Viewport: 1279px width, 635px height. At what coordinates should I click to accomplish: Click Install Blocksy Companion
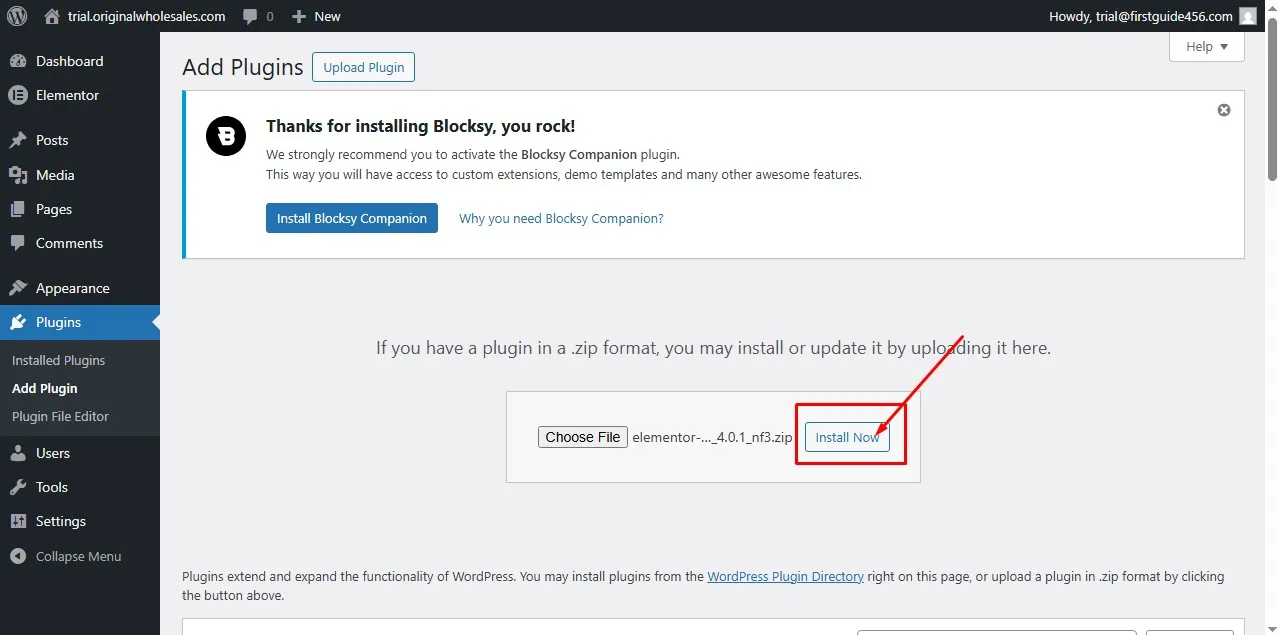(x=351, y=217)
